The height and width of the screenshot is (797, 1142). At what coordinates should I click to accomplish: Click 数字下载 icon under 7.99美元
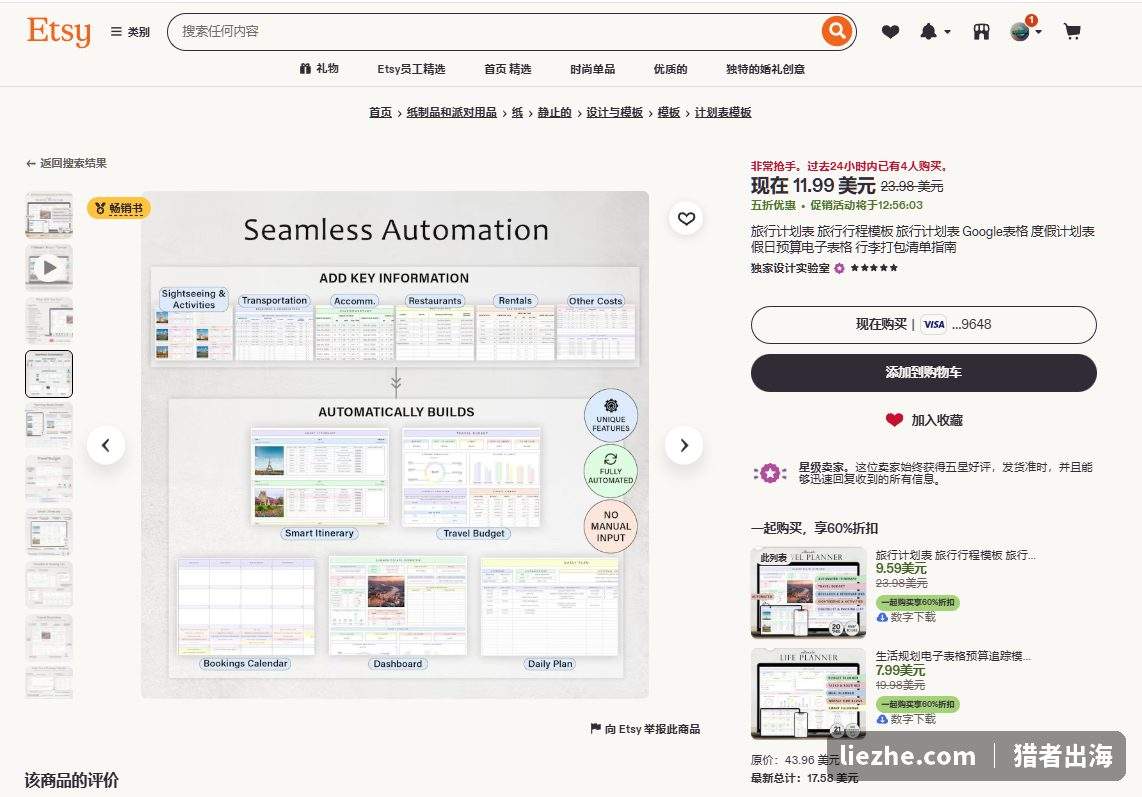881,719
